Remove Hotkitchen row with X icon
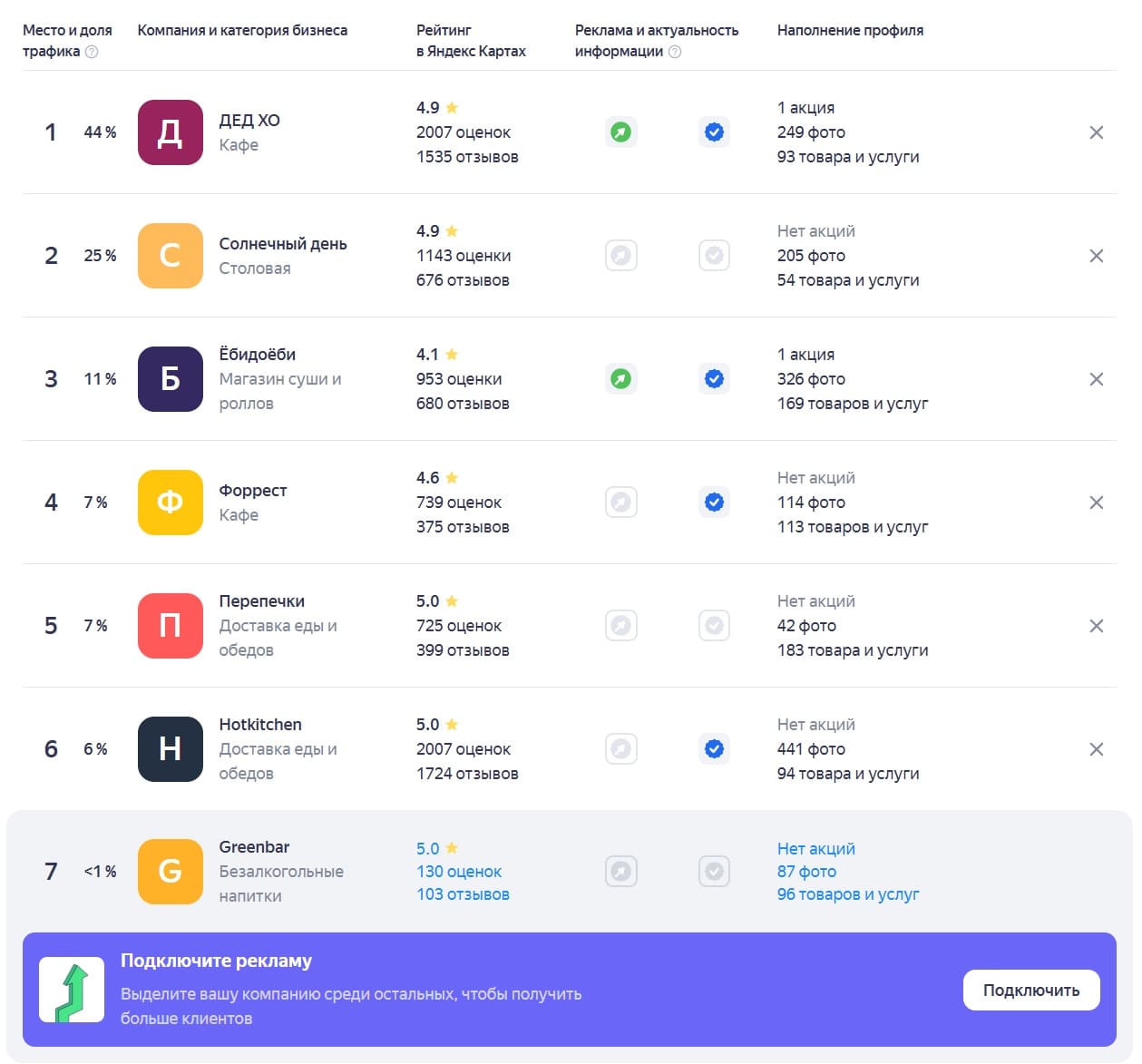 [x=1097, y=749]
